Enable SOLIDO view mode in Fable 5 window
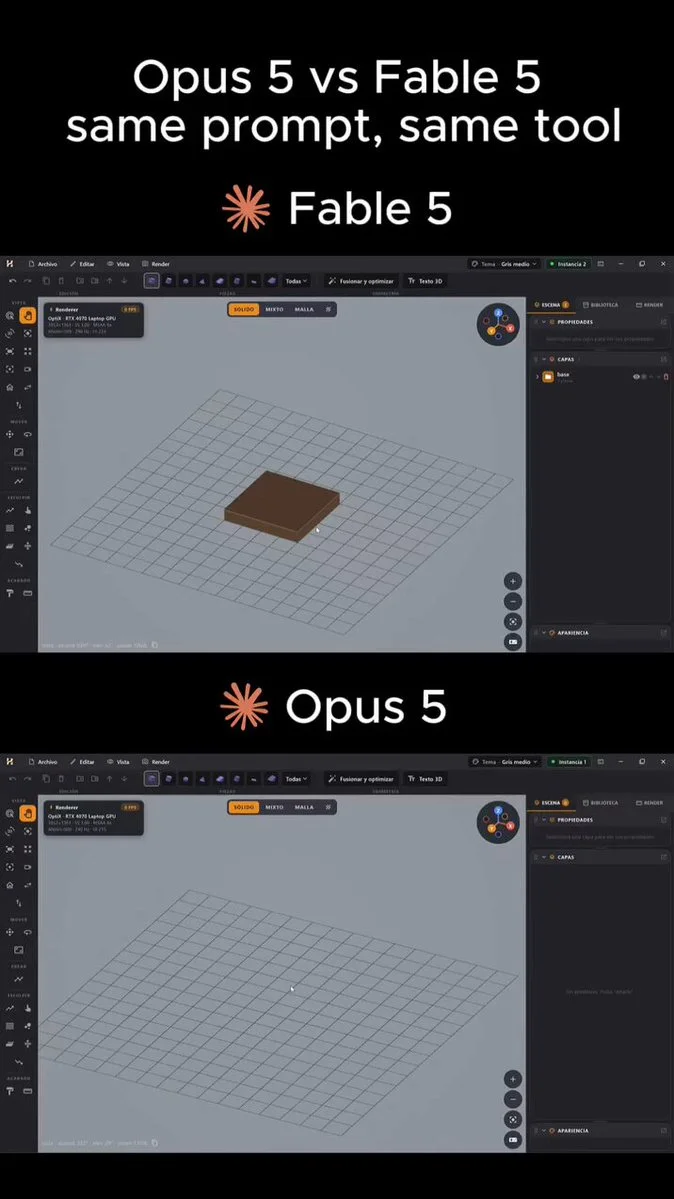Viewport: 674px width, 1199px height. pos(243,309)
